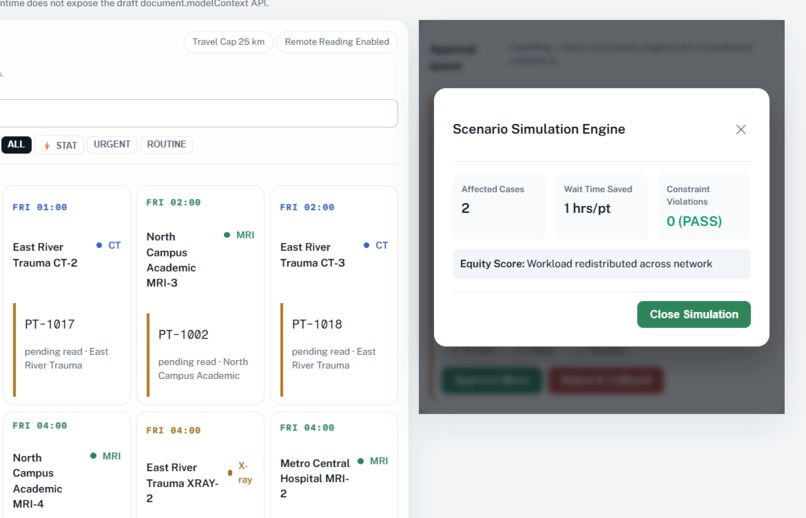
Task: Filter cases by URGENT priority
Action: coord(112,144)
